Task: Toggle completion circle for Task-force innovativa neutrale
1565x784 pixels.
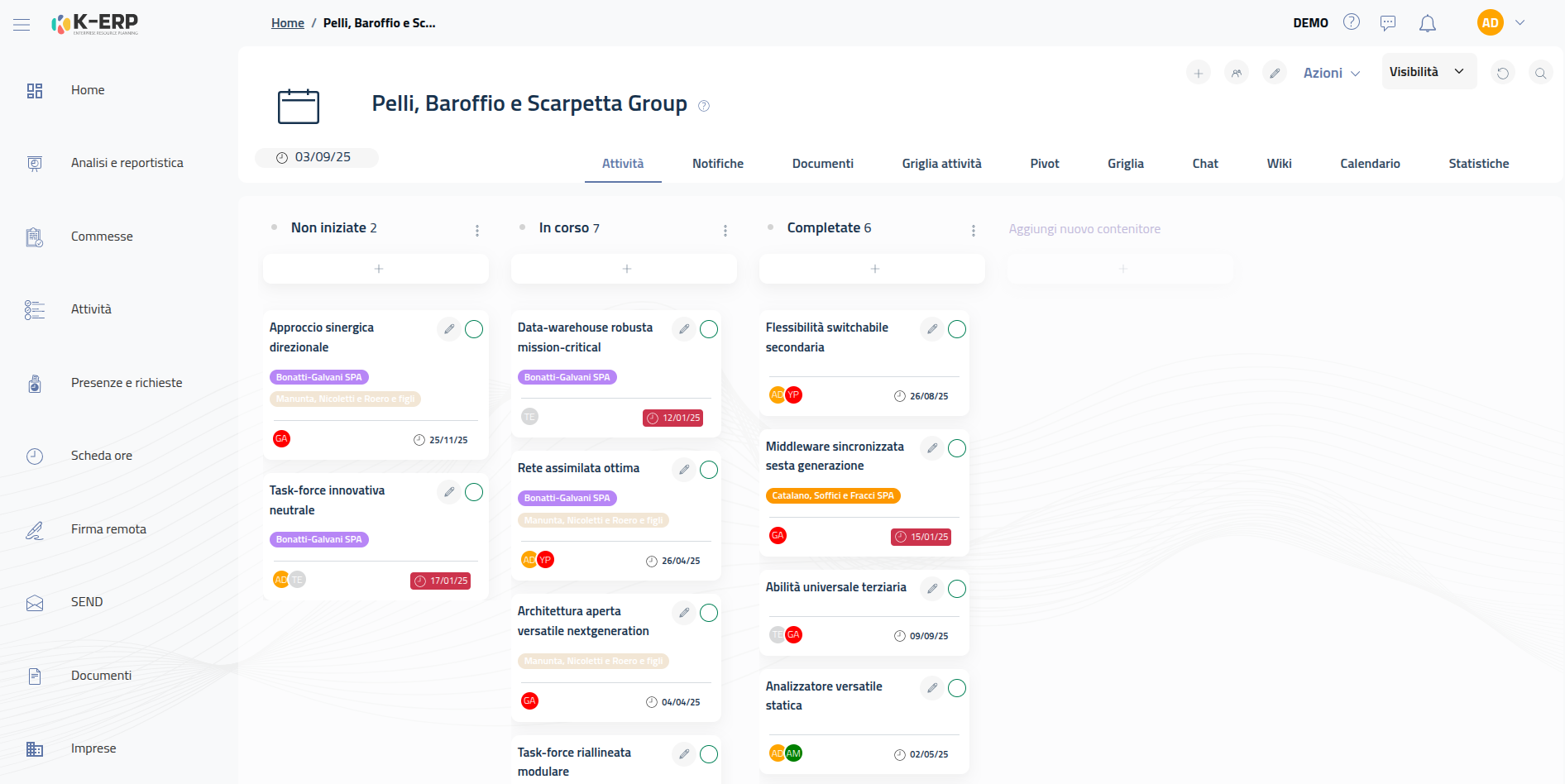Action: tap(474, 492)
